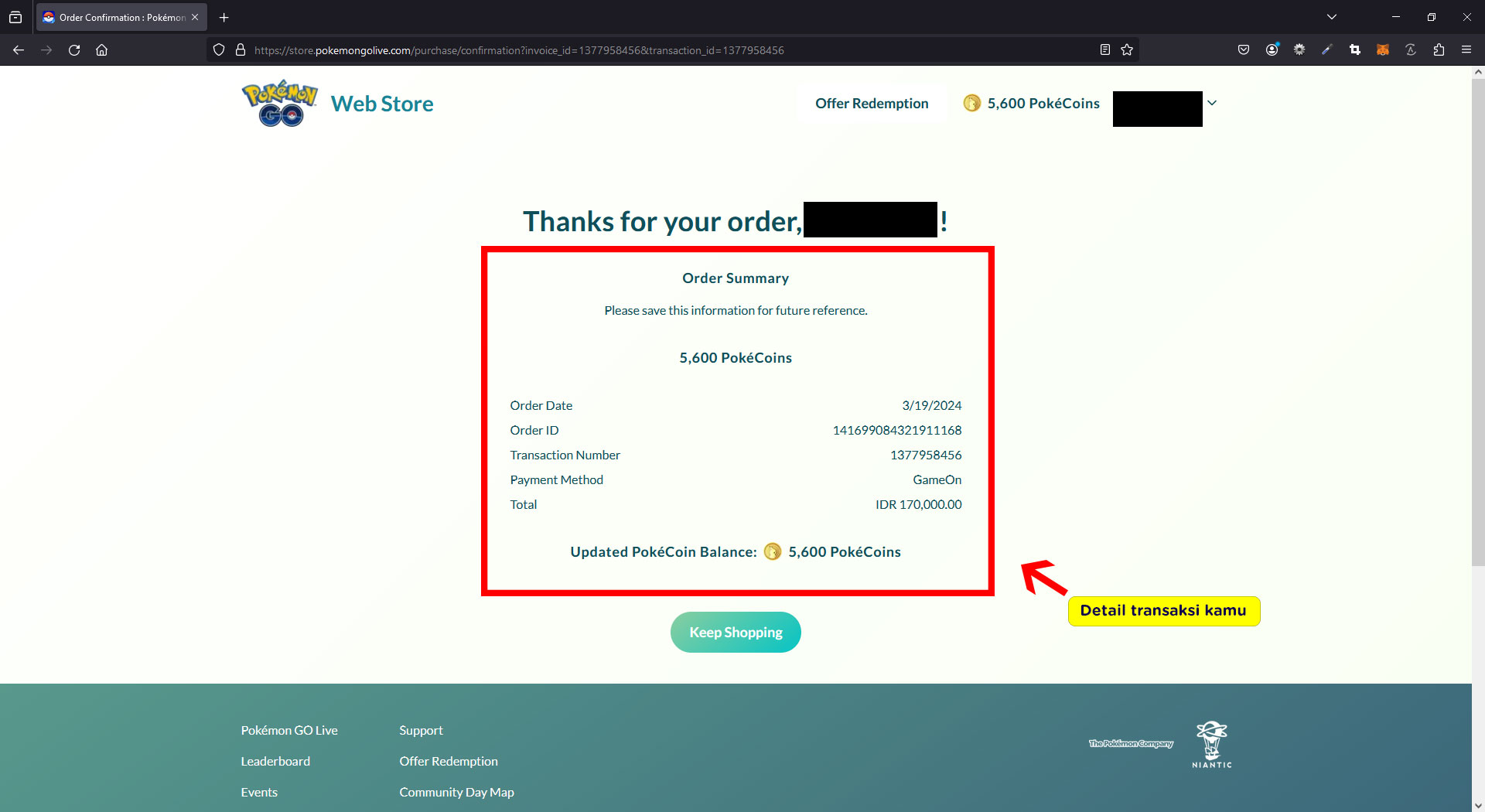This screenshot has width=1485, height=812.
Task: Expand the account dropdown chevron
Action: tap(1212, 103)
